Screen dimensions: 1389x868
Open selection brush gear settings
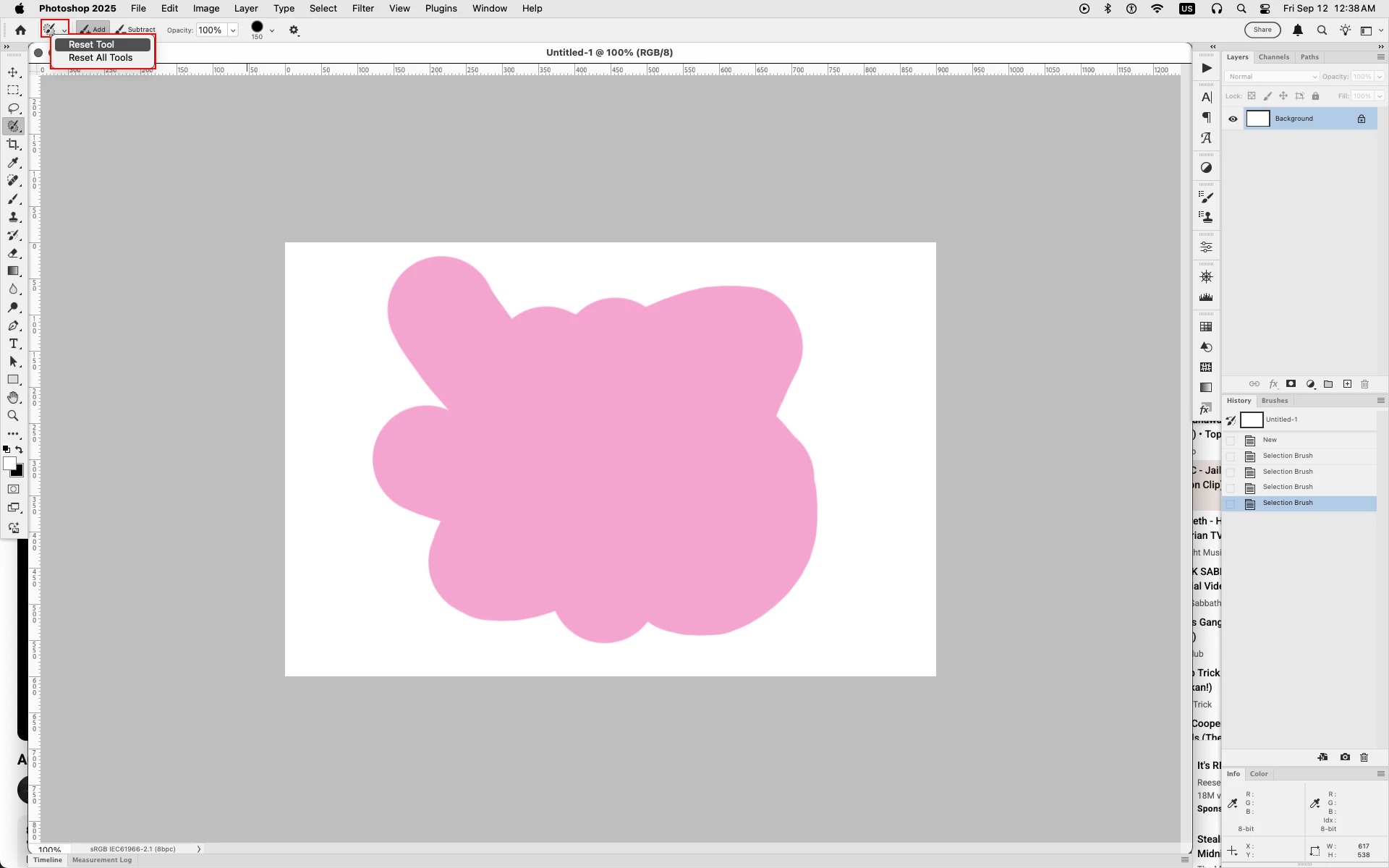click(x=294, y=30)
